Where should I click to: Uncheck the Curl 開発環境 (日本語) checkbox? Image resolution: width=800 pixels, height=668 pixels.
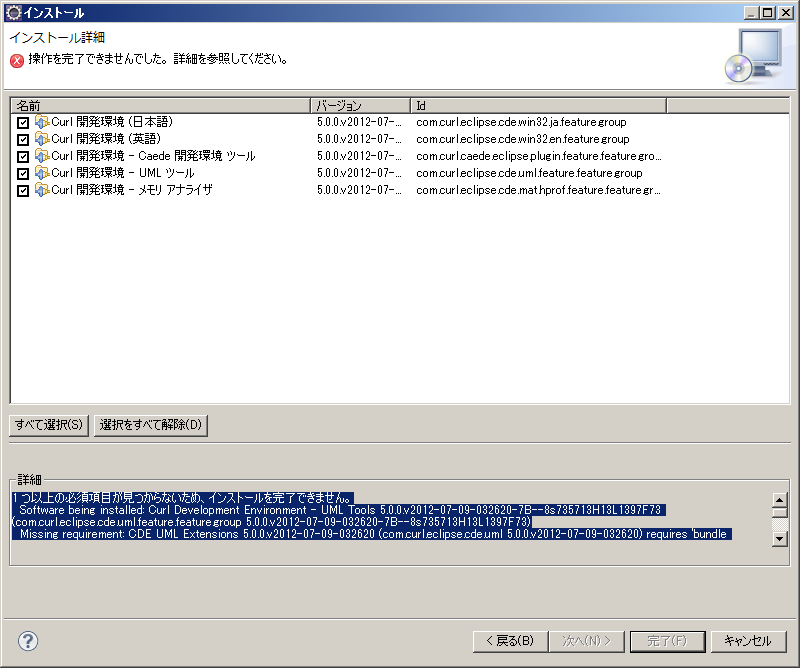(23, 123)
